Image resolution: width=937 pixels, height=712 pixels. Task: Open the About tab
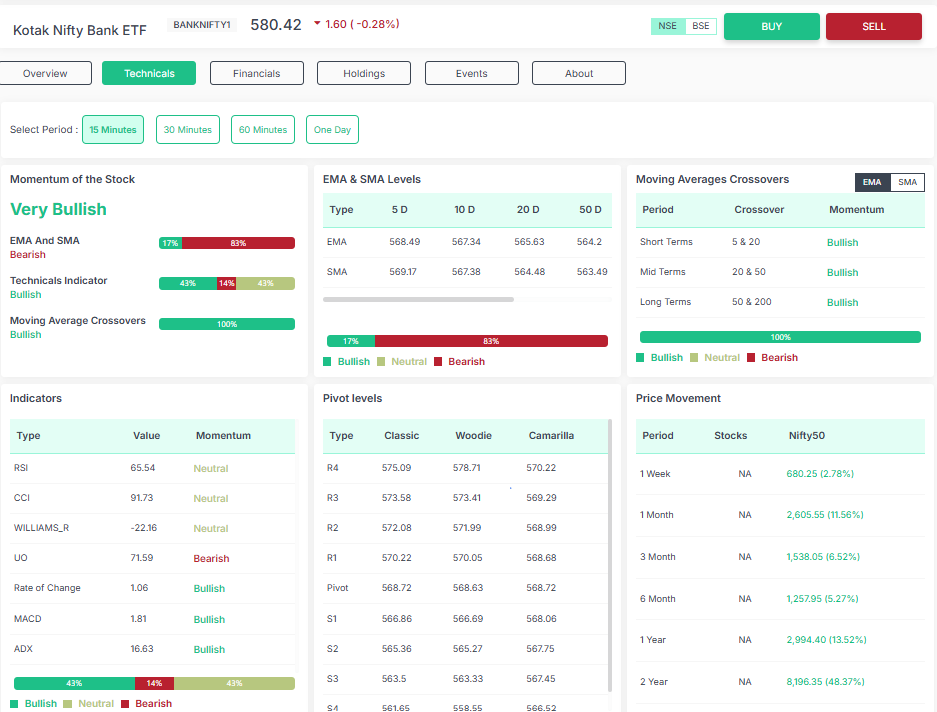(579, 73)
